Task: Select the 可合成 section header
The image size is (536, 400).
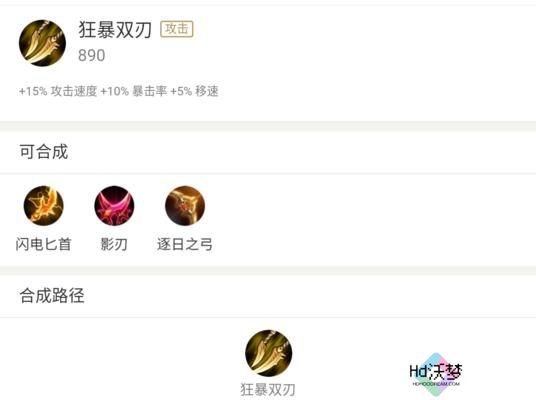Action: [x=44, y=152]
